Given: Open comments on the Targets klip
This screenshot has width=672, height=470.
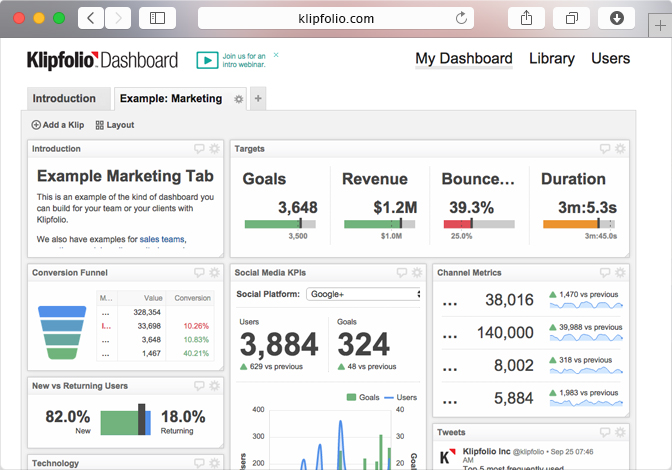Looking at the screenshot, I should click(605, 149).
